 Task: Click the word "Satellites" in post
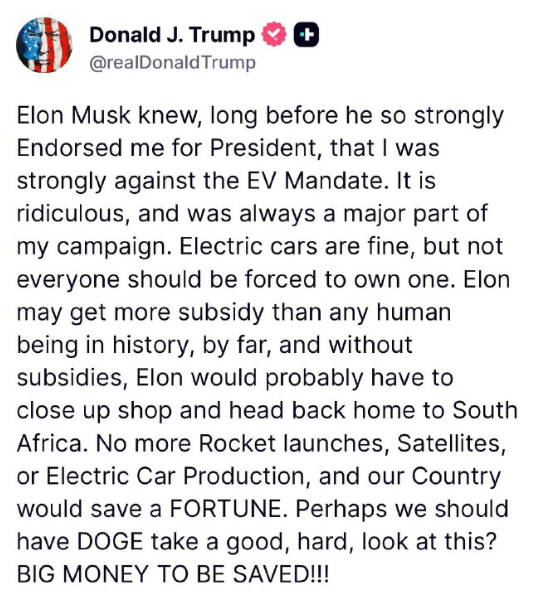(x=451, y=443)
